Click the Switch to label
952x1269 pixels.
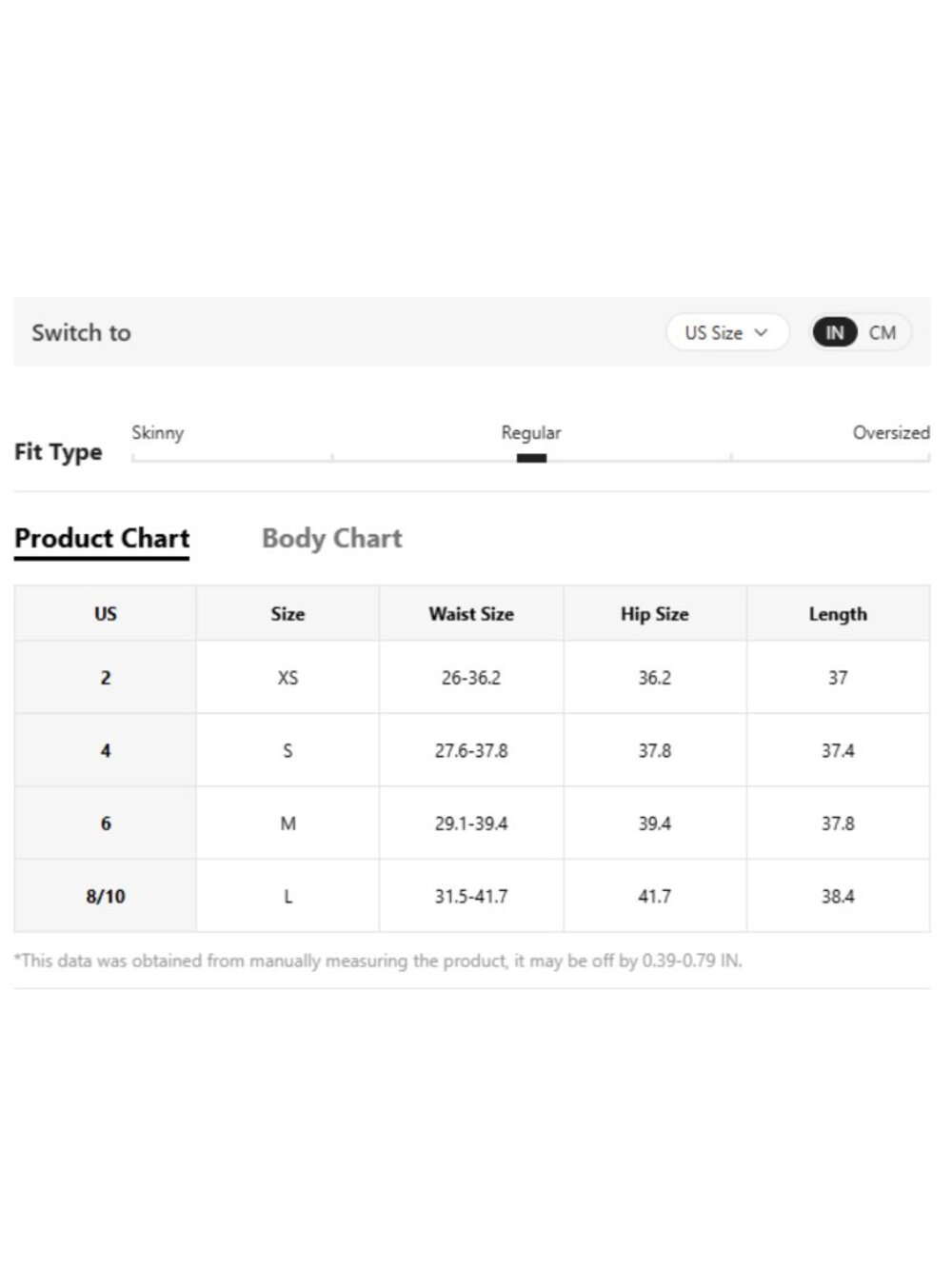coord(81,332)
